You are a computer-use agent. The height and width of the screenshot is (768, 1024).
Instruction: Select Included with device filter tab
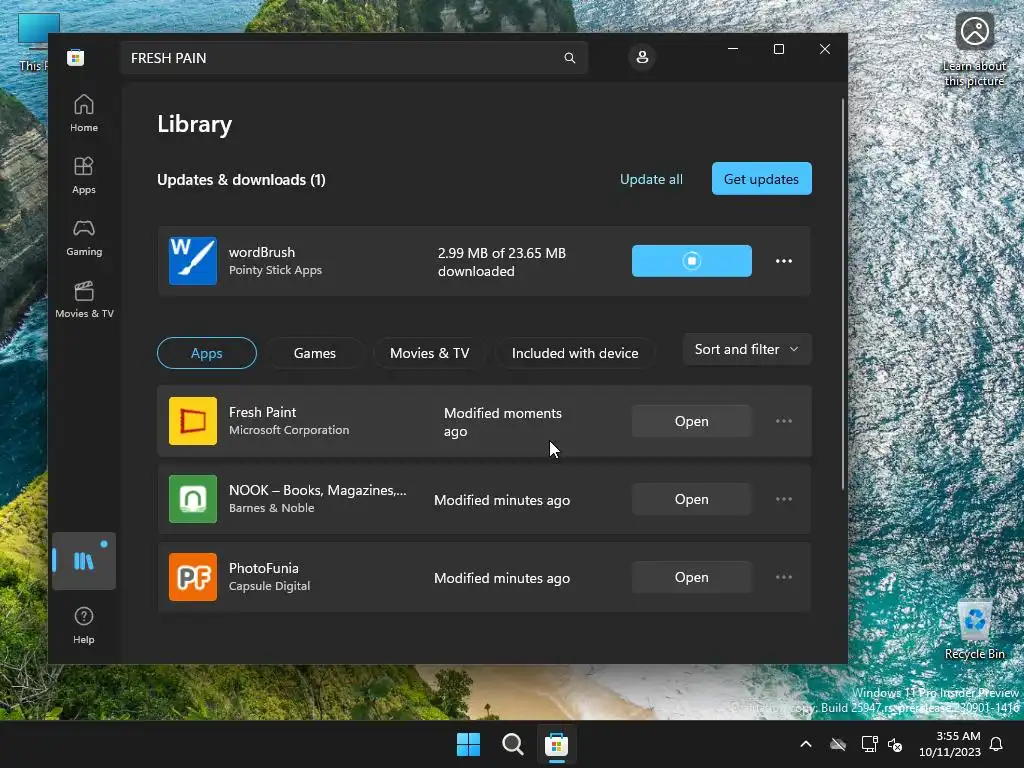tap(575, 353)
